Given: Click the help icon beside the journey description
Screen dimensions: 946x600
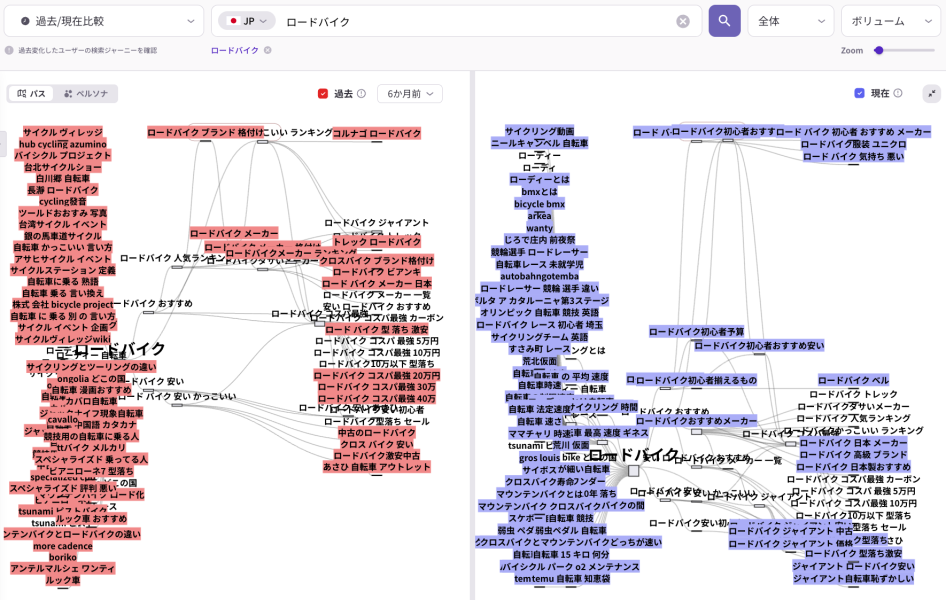Looking at the screenshot, I should coord(9,50).
